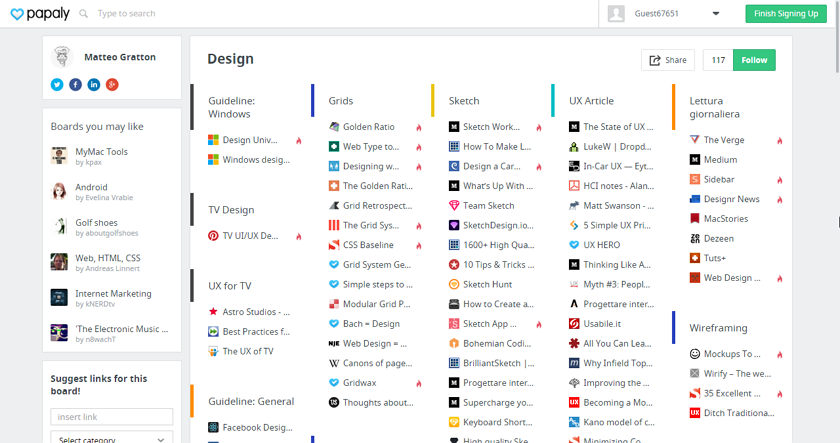Open Matteo Gratton's Twitter profile icon

point(57,85)
